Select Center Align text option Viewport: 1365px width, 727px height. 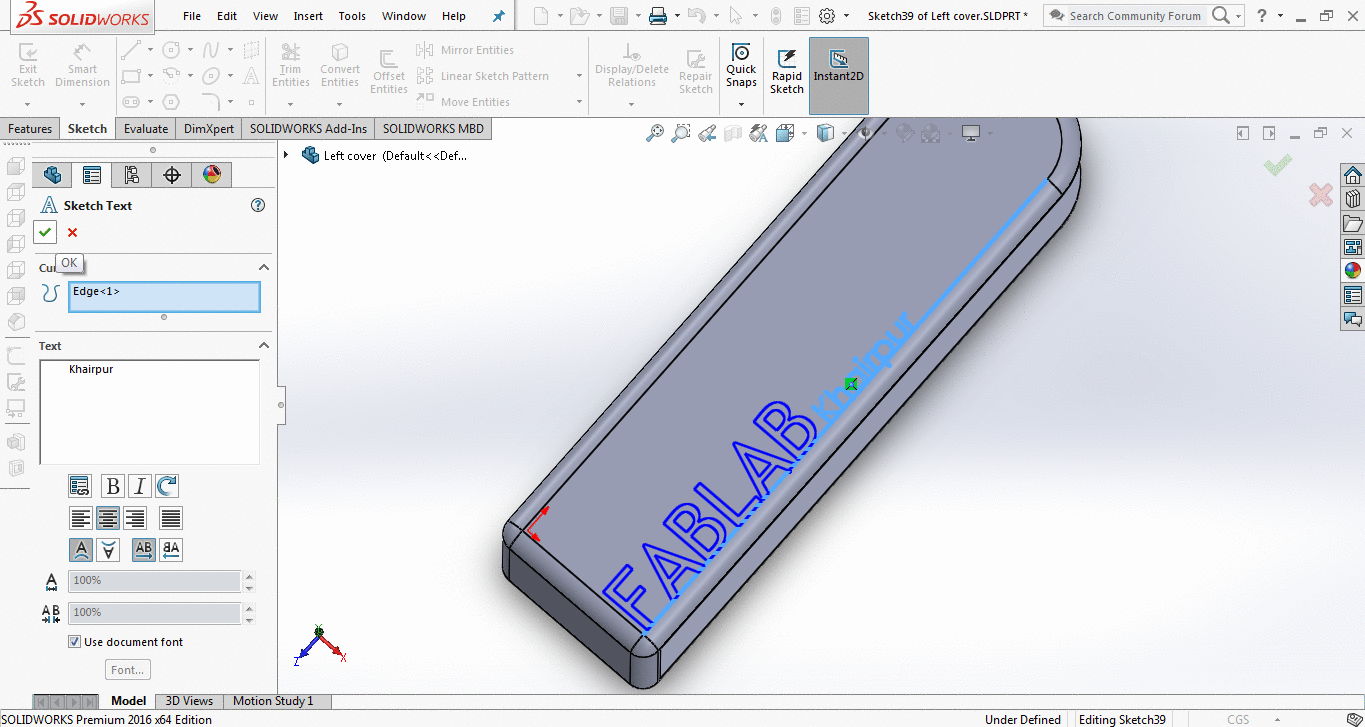click(x=108, y=518)
